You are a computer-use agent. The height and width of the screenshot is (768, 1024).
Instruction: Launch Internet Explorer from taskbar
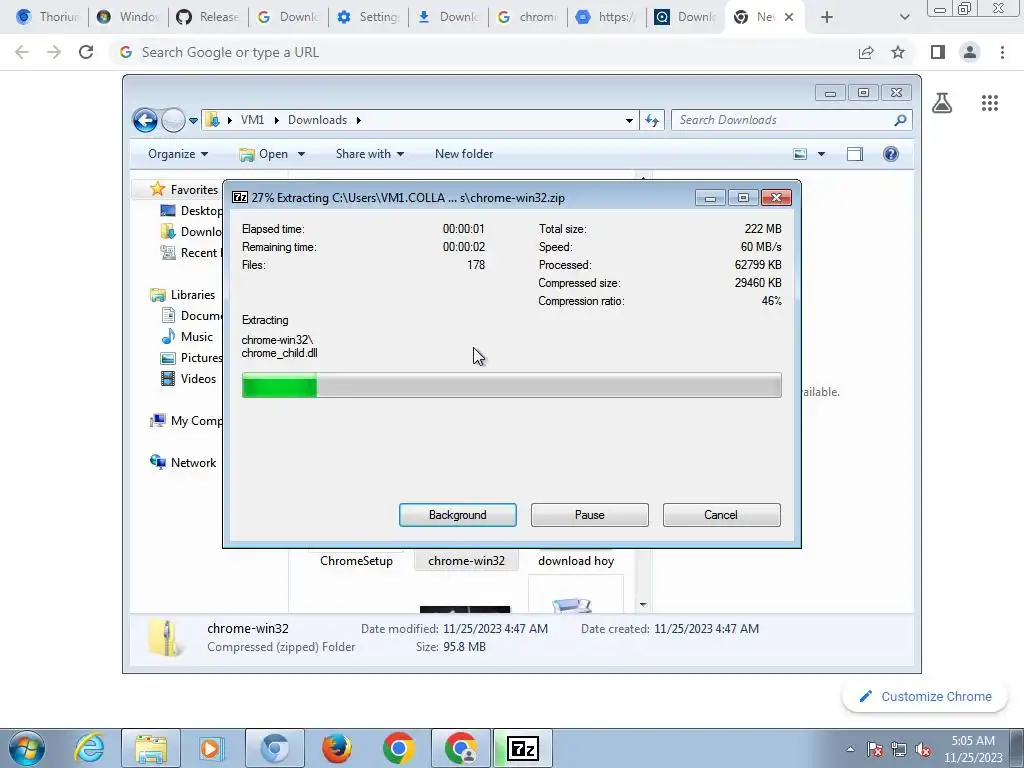(89, 748)
